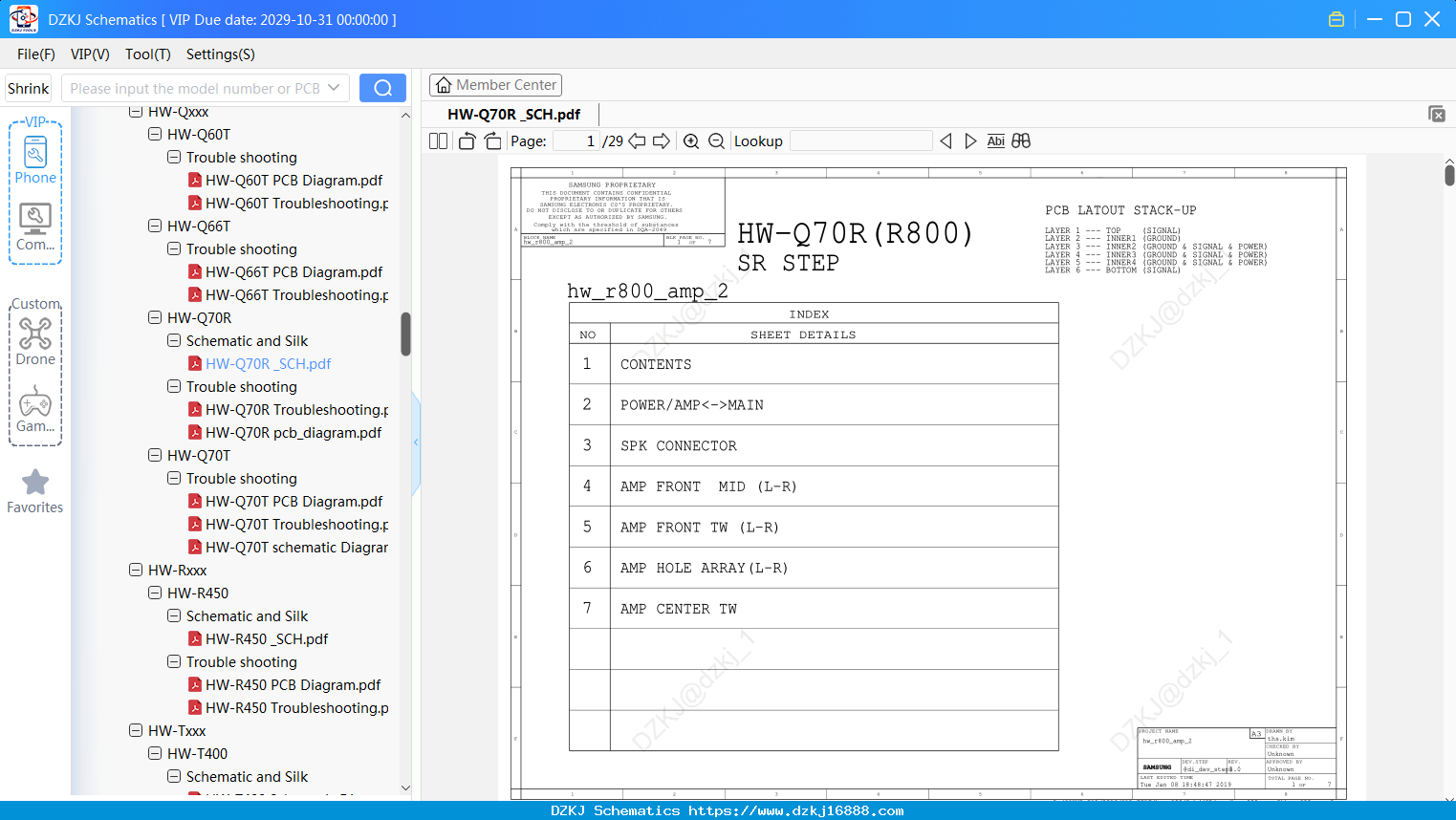Collapse the HW-Rxxx tree node
1456x820 pixels.
[x=136, y=571]
